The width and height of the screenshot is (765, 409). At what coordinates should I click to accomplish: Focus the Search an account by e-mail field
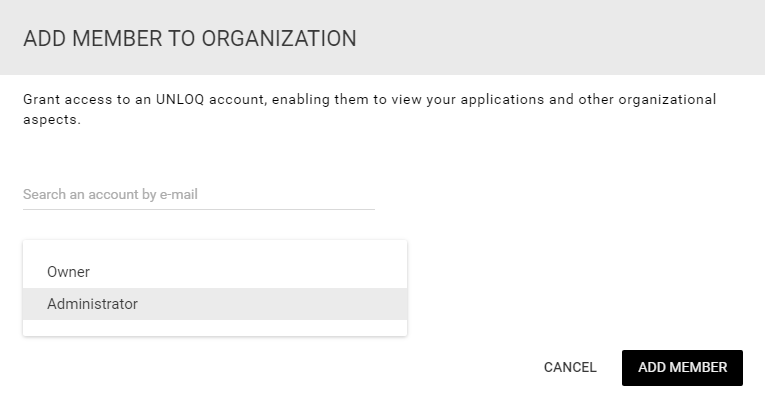[x=199, y=194]
